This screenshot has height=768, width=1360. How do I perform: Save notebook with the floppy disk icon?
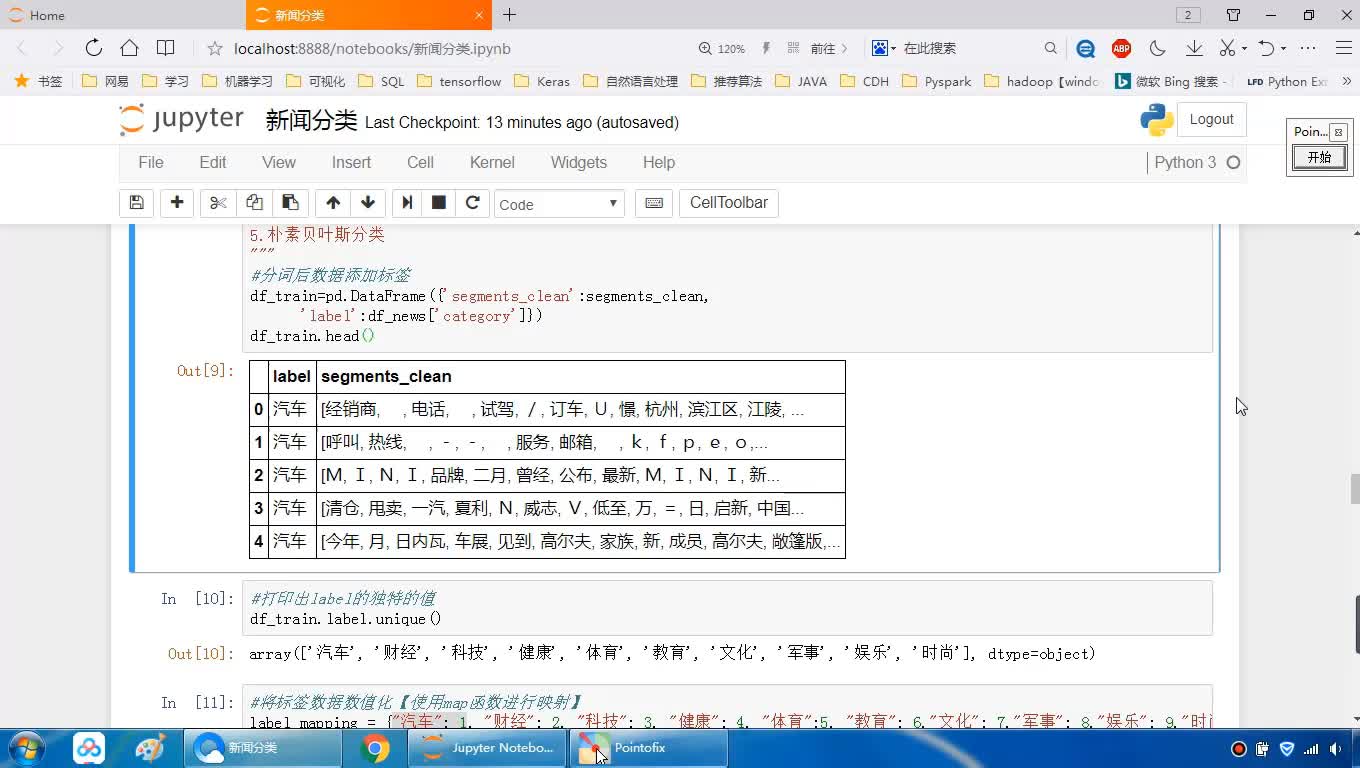point(136,203)
